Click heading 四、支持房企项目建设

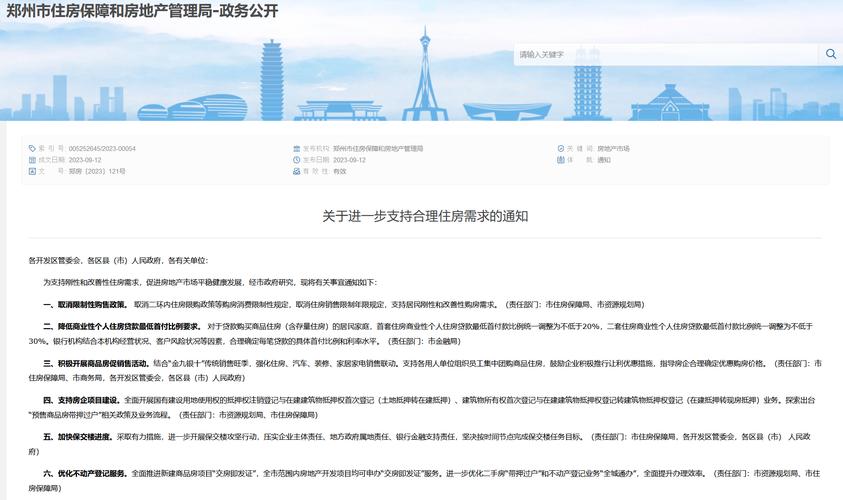point(82,401)
